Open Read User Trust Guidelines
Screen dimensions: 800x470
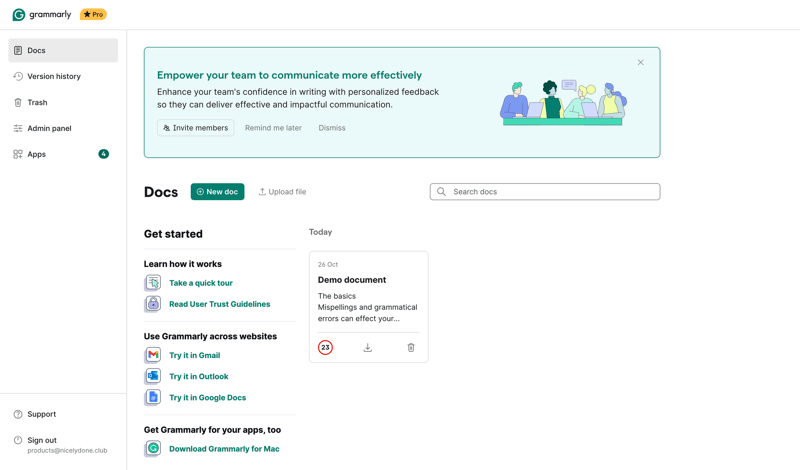(220, 304)
